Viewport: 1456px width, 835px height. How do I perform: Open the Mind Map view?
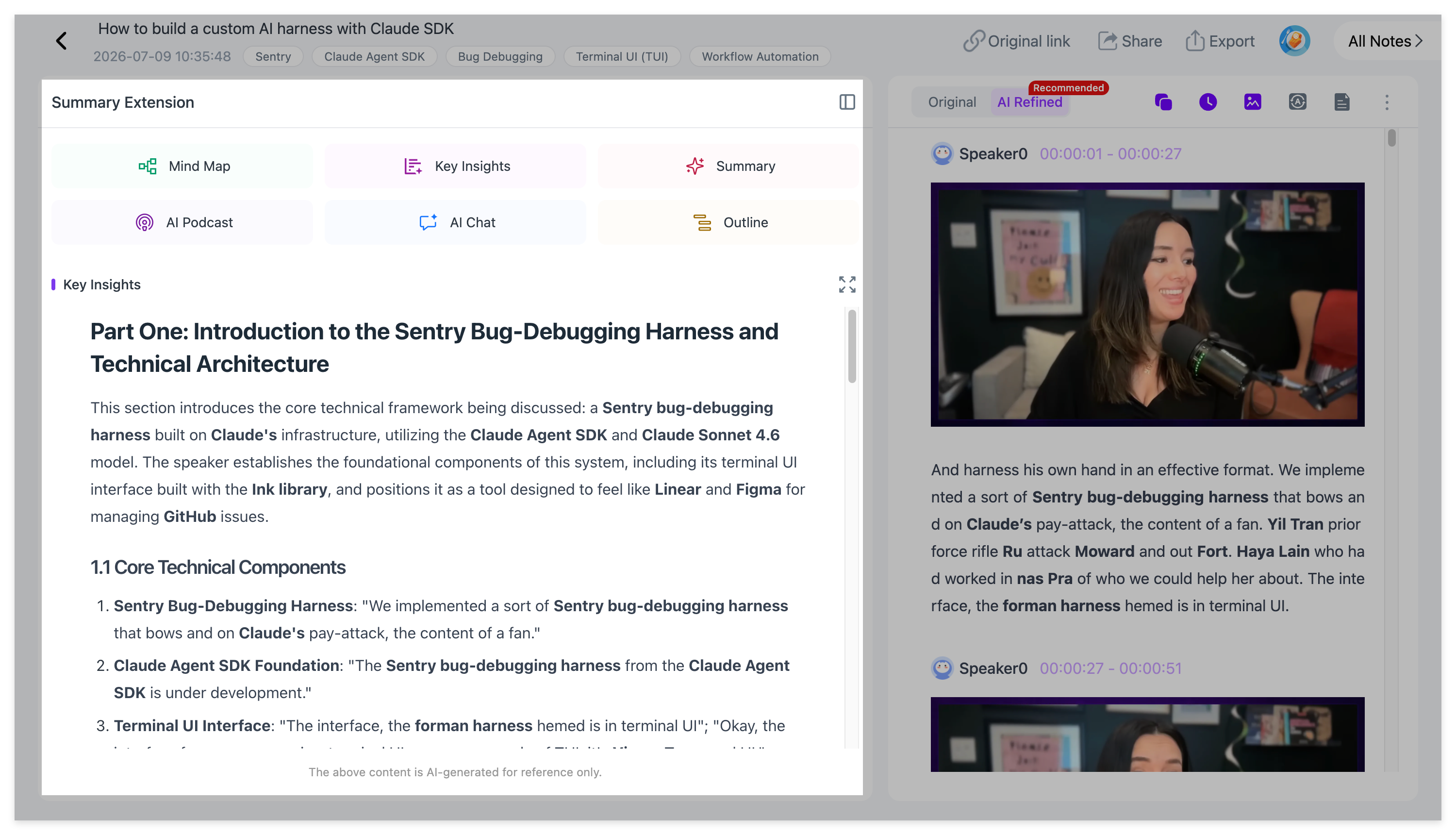point(182,166)
